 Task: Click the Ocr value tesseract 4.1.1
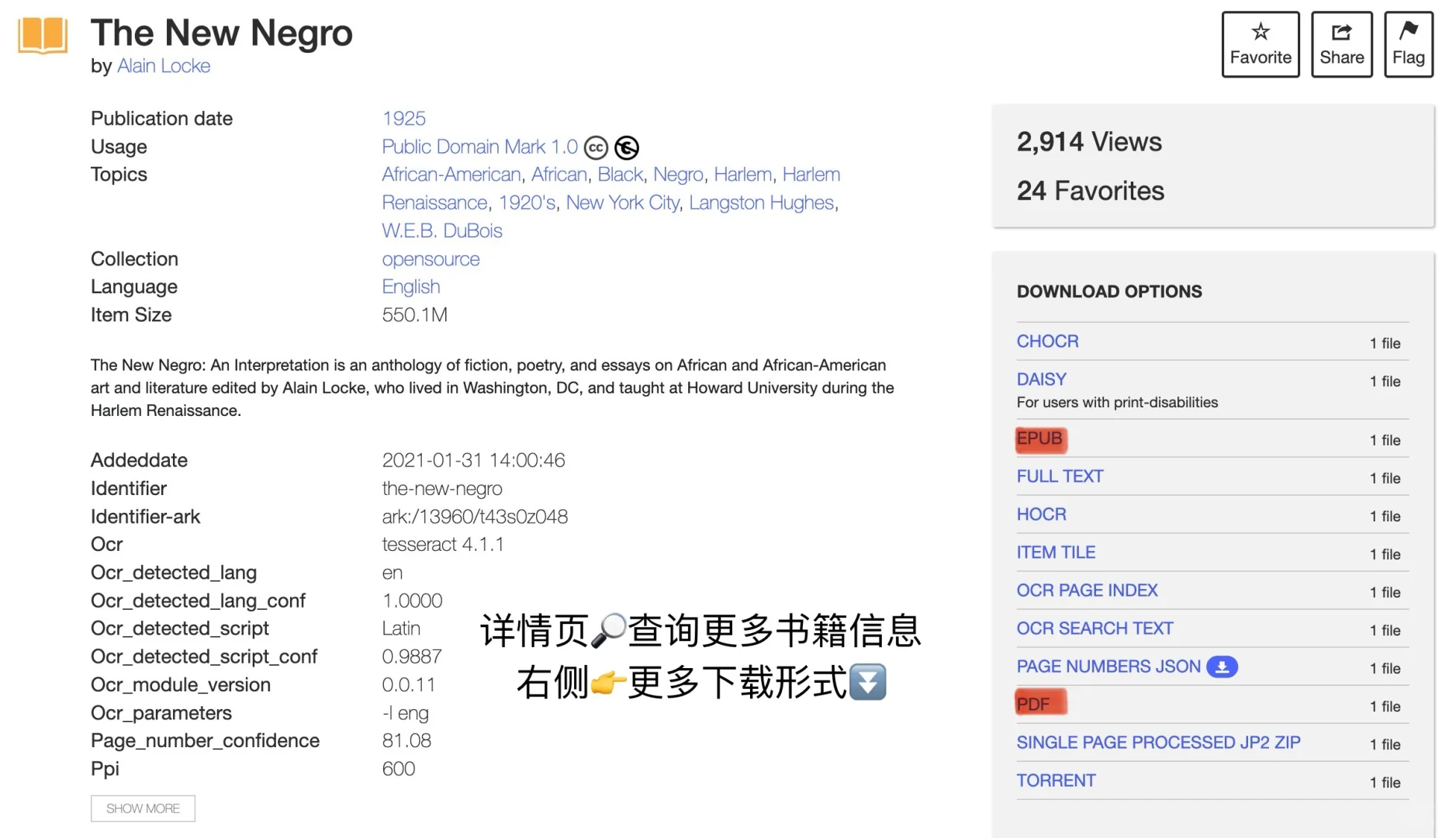click(442, 545)
